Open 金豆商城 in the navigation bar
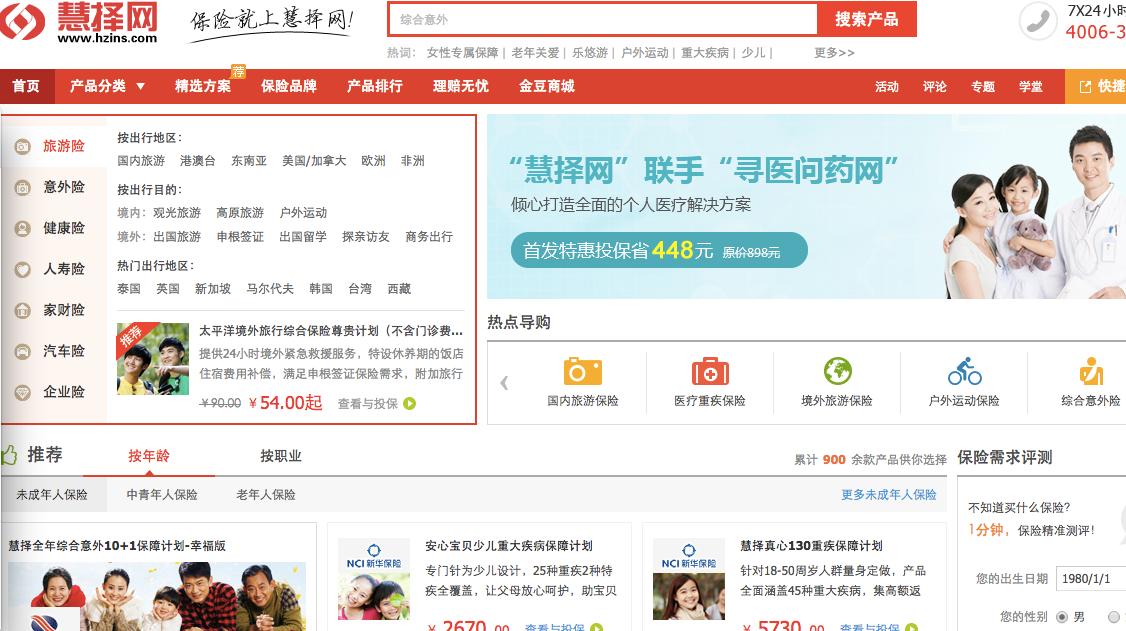Screen dimensions: 1126x631 click(546, 86)
